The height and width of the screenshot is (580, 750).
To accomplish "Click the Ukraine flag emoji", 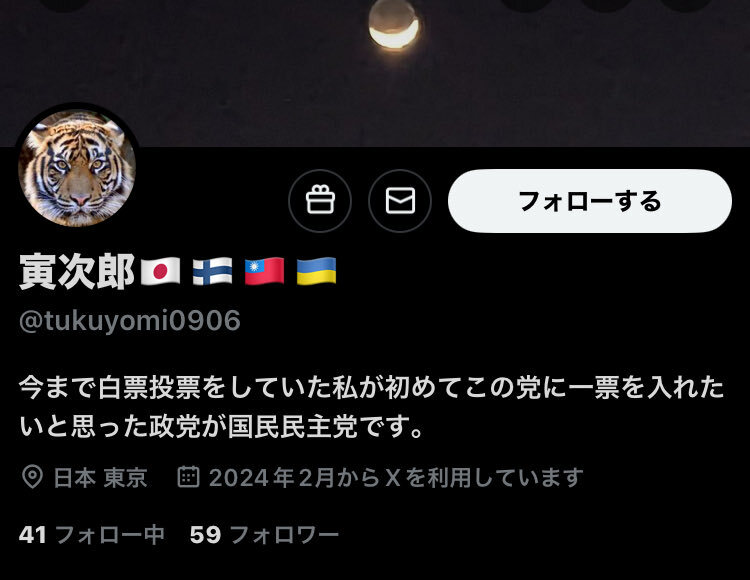I will pos(316,271).
